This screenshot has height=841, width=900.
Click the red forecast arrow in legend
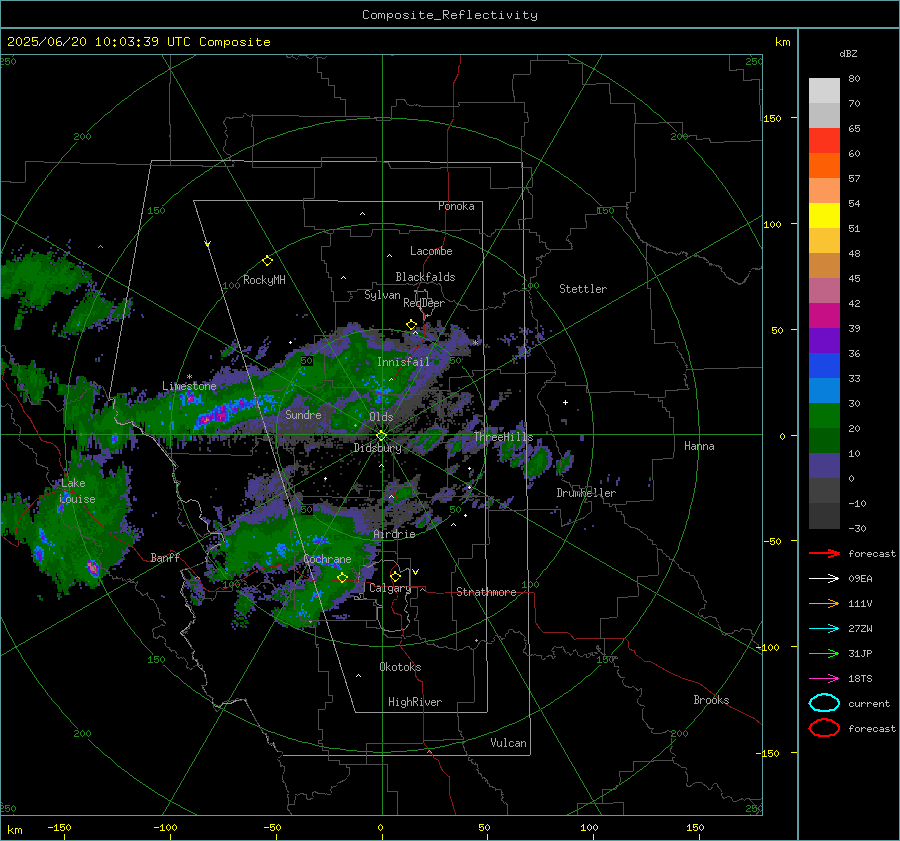coord(824,553)
